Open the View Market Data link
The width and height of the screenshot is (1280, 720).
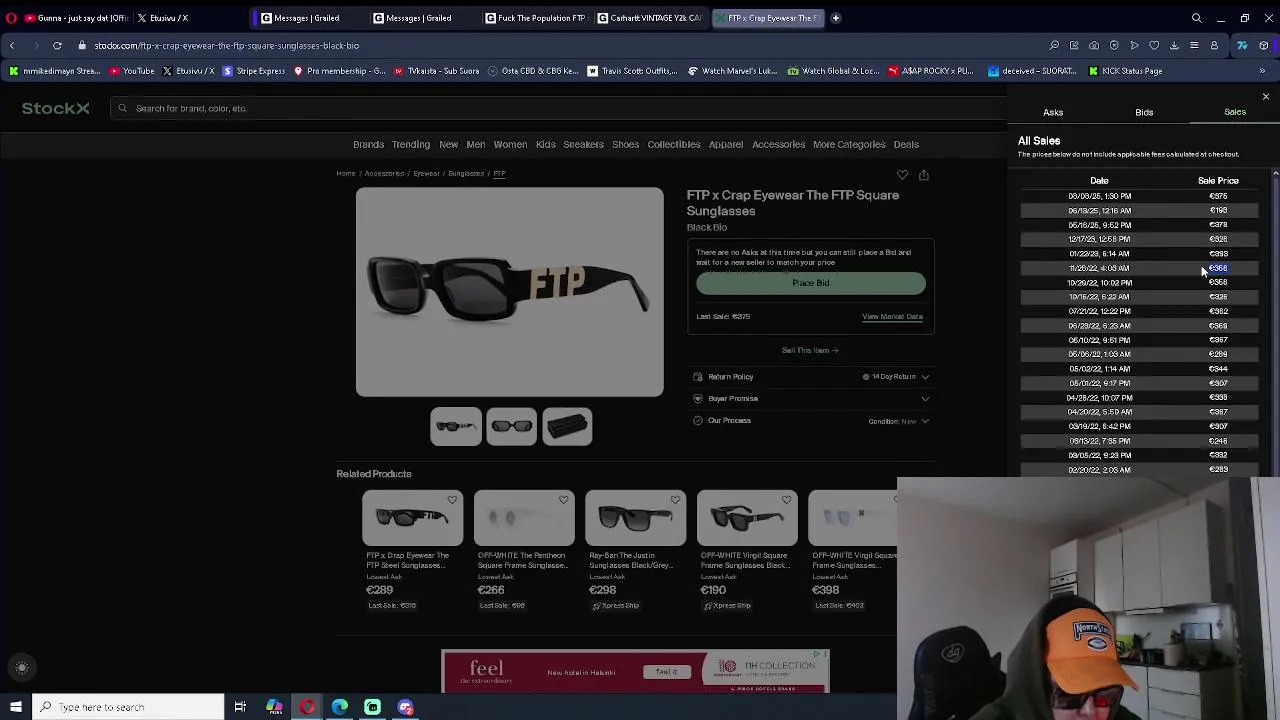click(892, 317)
